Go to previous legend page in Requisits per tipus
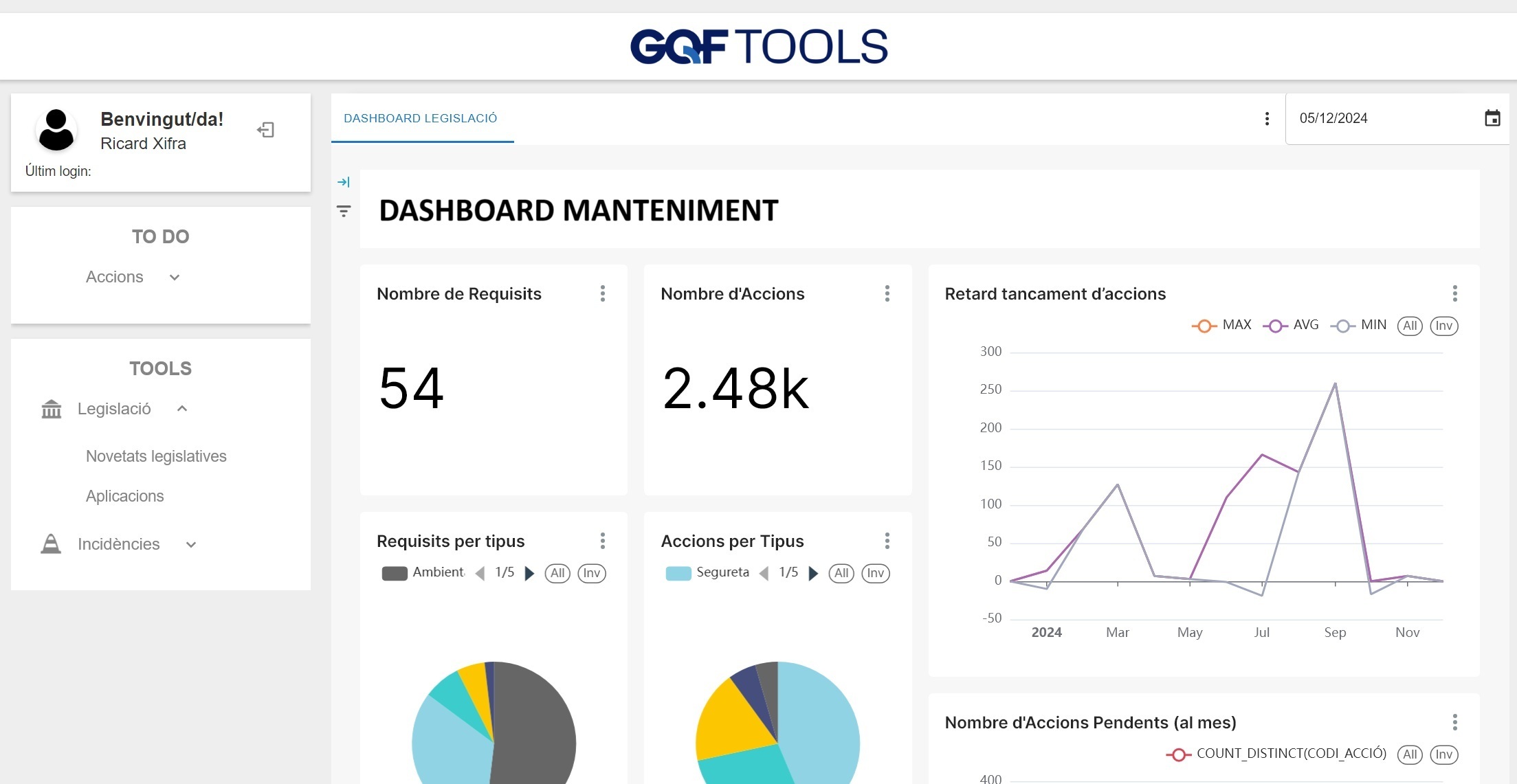The width and height of the screenshot is (1517, 784). point(480,574)
